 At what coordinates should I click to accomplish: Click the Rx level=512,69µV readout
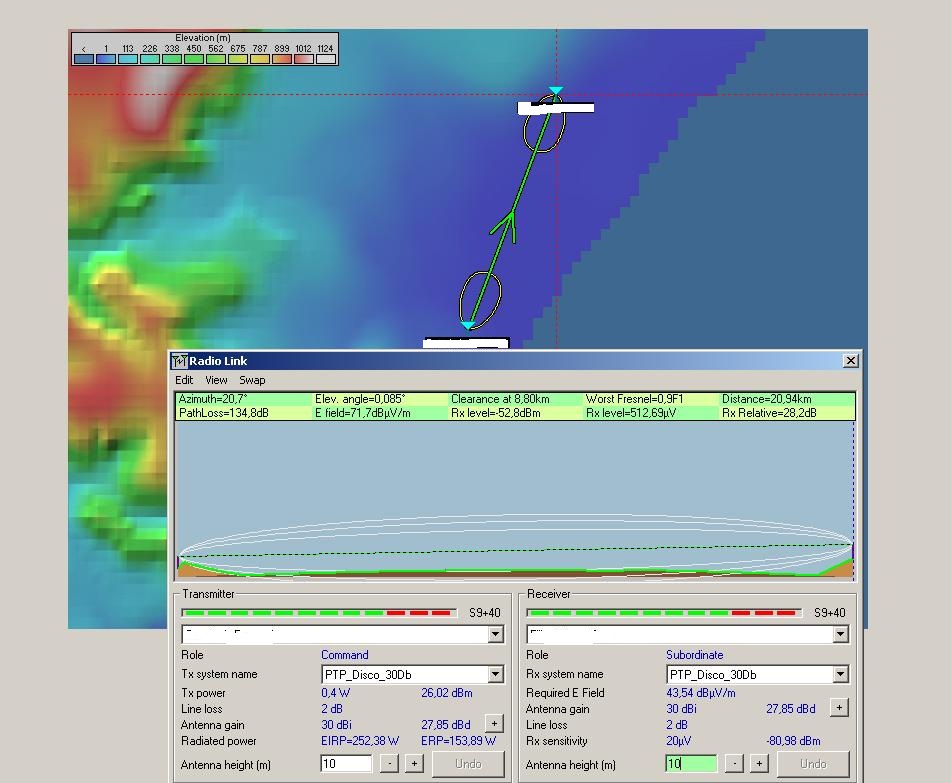[630, 413]
